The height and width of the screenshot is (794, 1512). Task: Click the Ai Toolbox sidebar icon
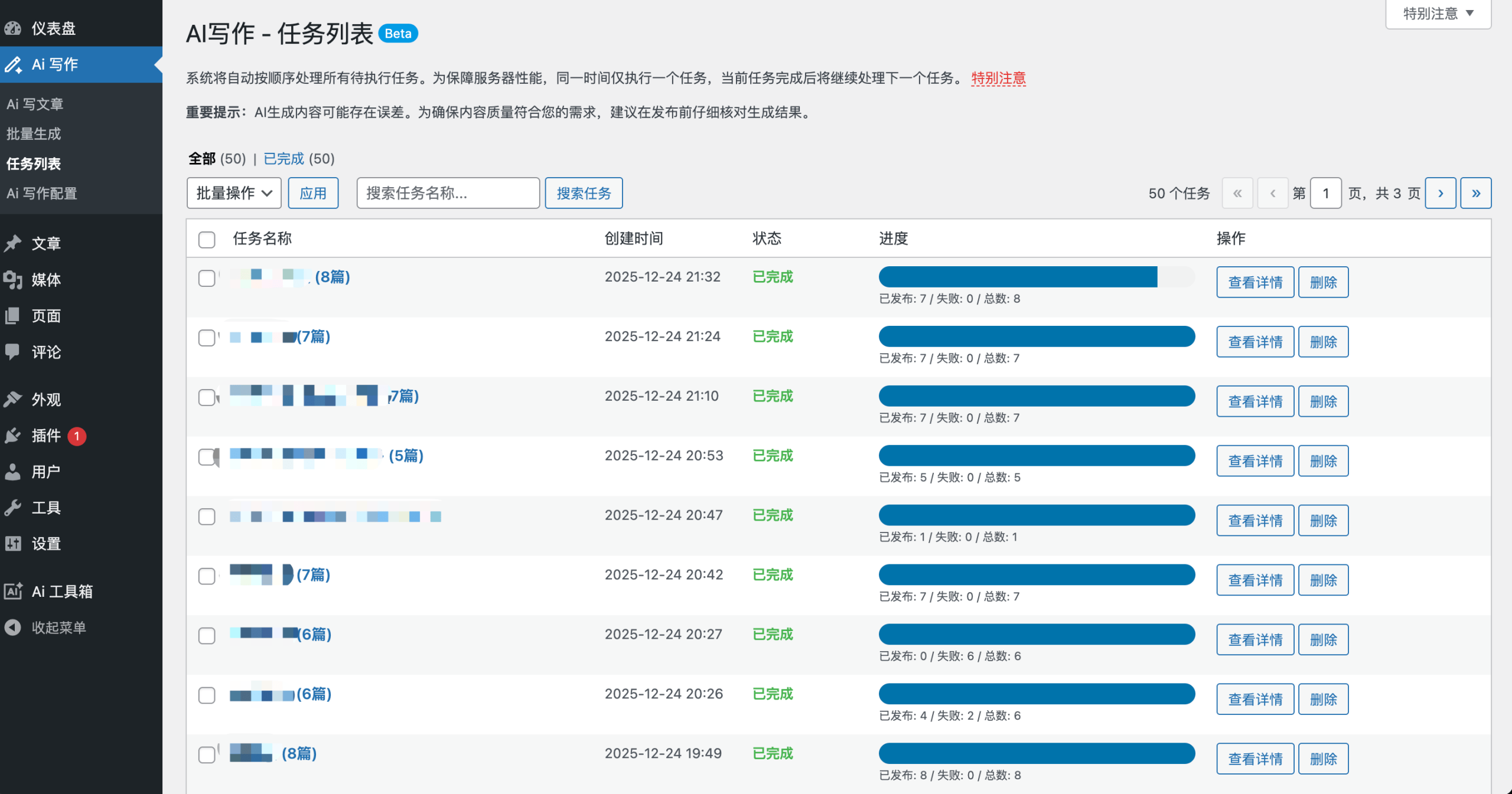point(13,591)
